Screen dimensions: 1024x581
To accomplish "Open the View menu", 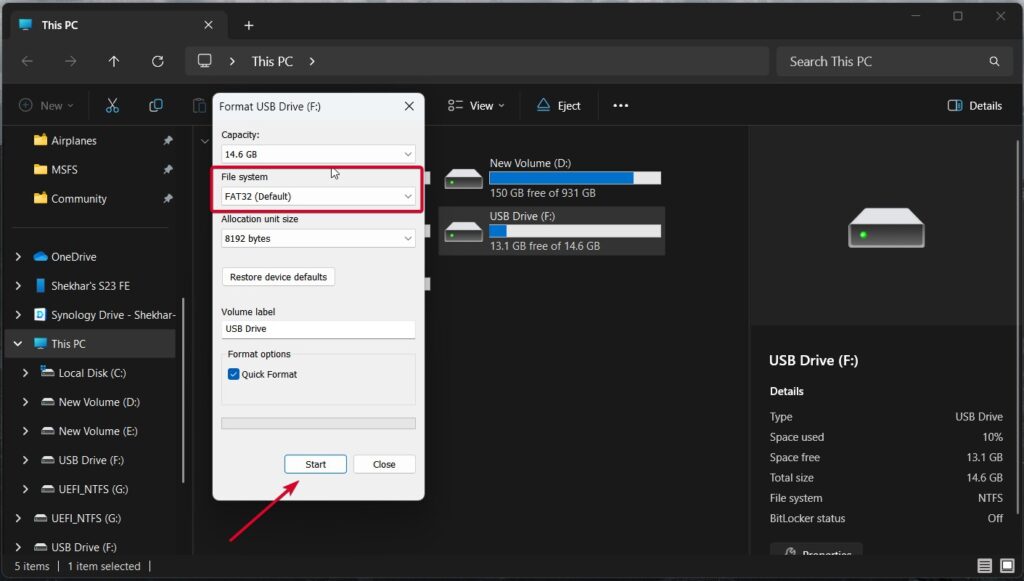I will tap(476, 105).
